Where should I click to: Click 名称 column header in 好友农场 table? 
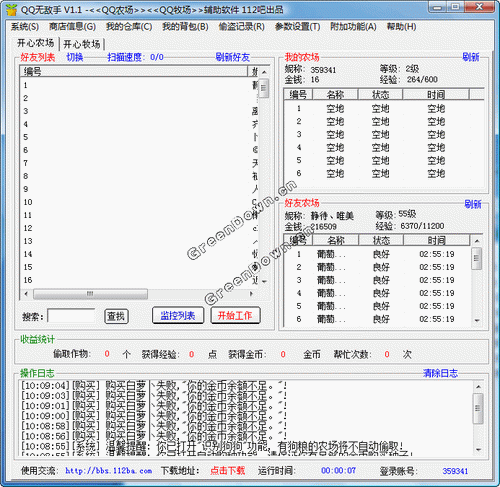336,240
